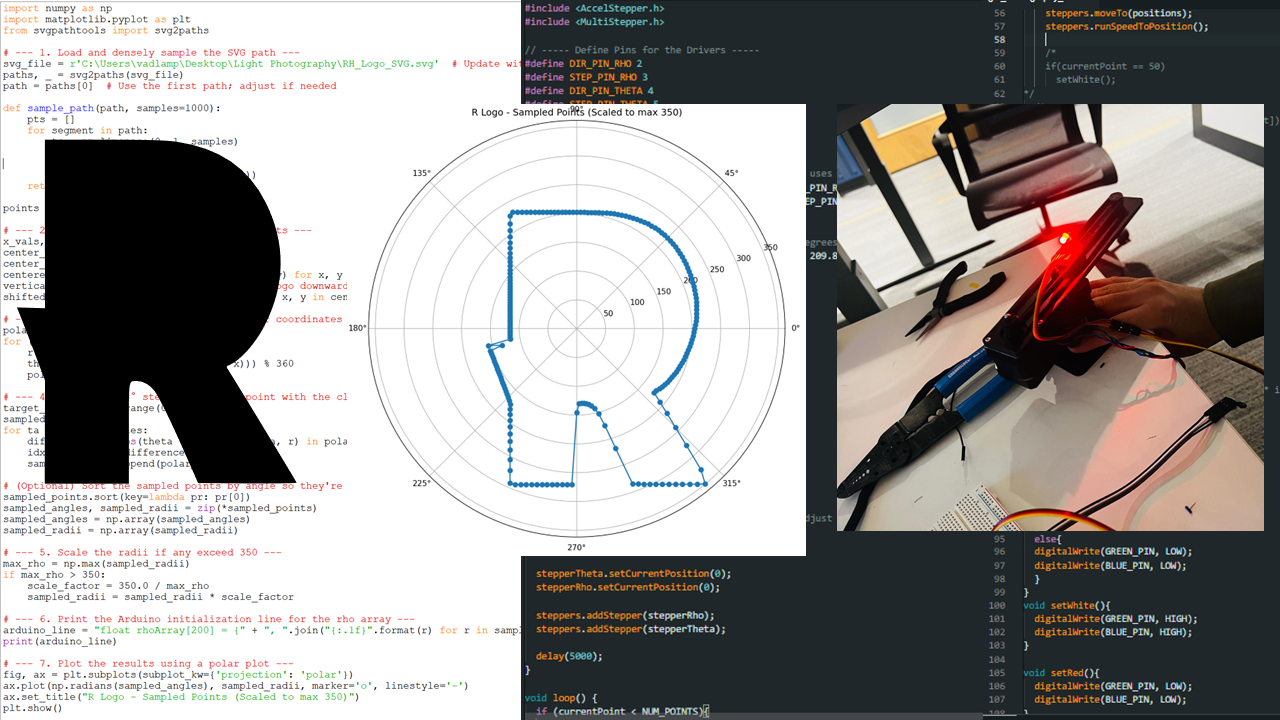The height and width of the screenshot is (720, 1280).
Task: Click the radial tick label 100 on the plot
Action: tap(636, 303)
